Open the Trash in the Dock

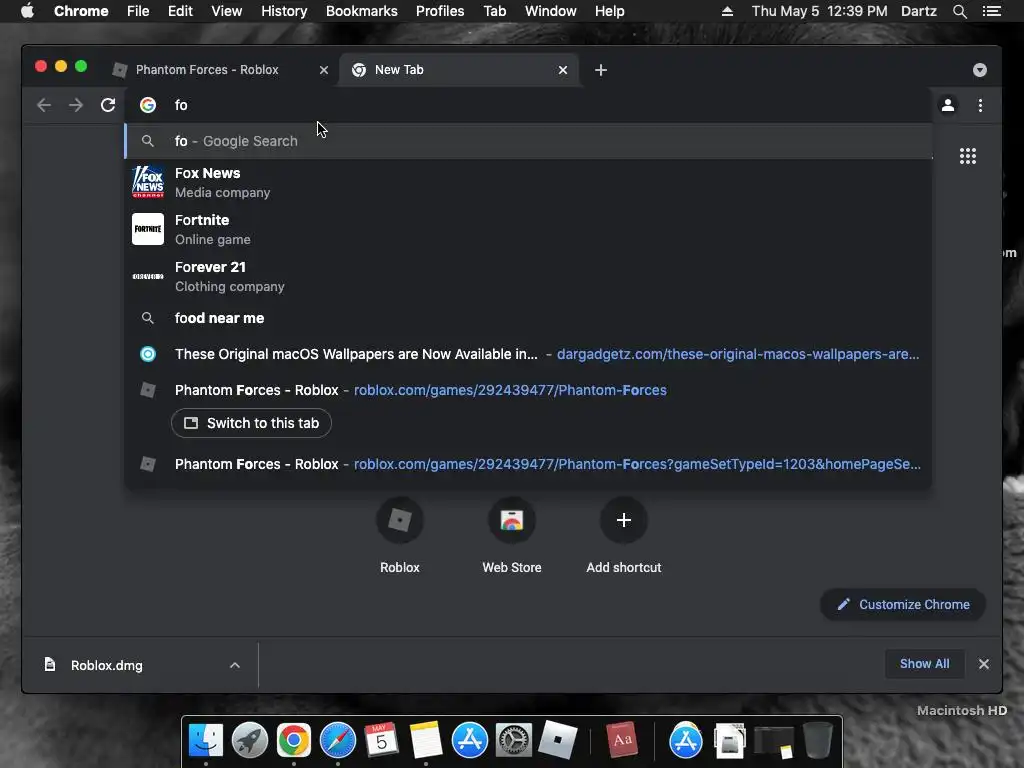coord(818,740)
